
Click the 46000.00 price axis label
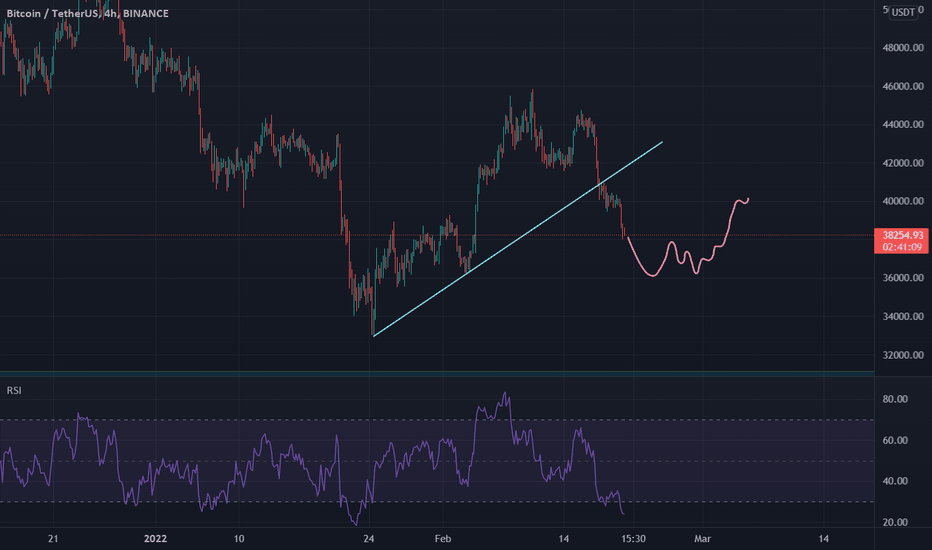point(903,86)
